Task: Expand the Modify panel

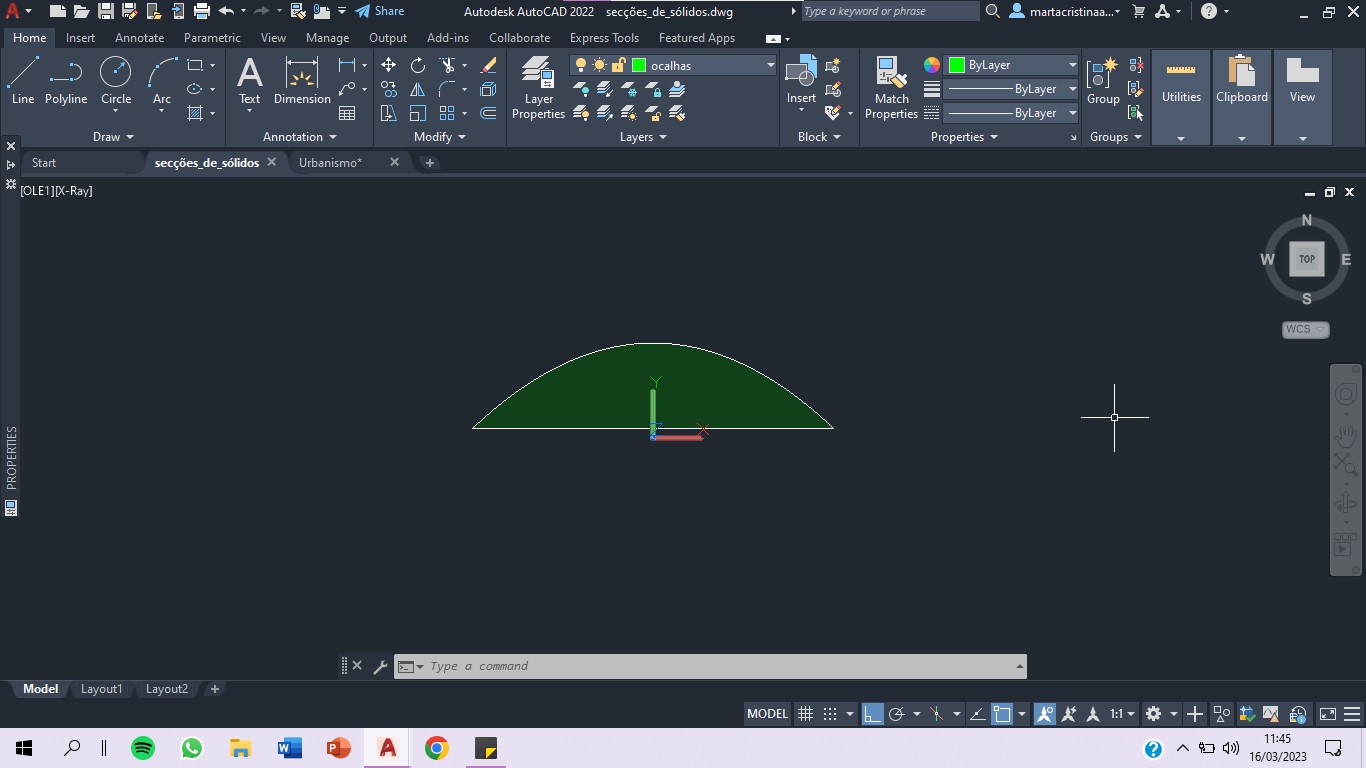Action: [440, 137]
